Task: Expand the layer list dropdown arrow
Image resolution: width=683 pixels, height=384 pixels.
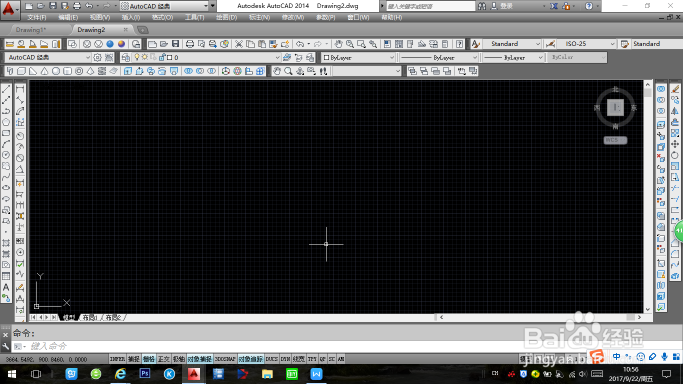Action: point(277,57)
